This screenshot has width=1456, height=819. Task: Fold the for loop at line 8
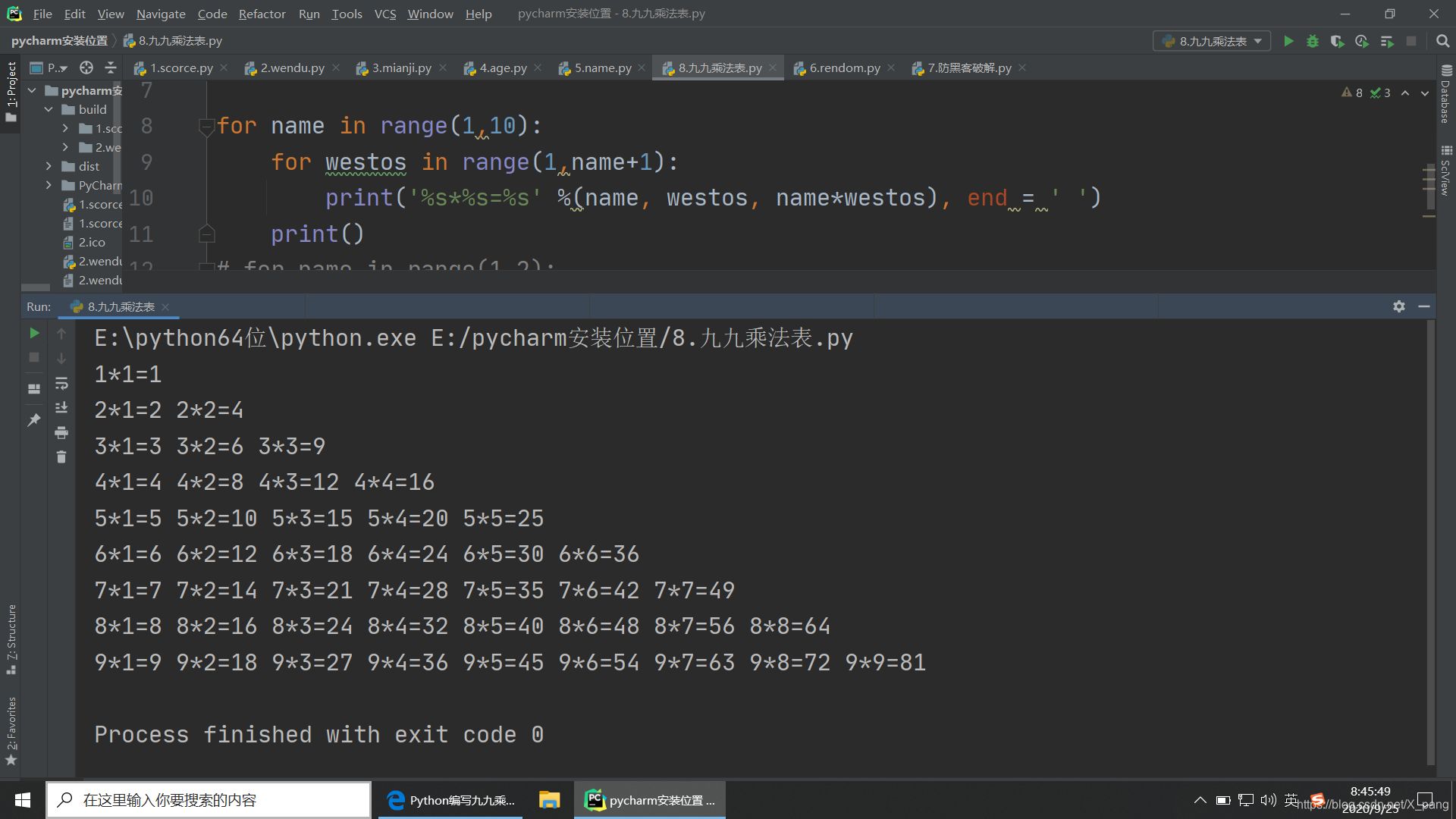(x=206, y=126)
